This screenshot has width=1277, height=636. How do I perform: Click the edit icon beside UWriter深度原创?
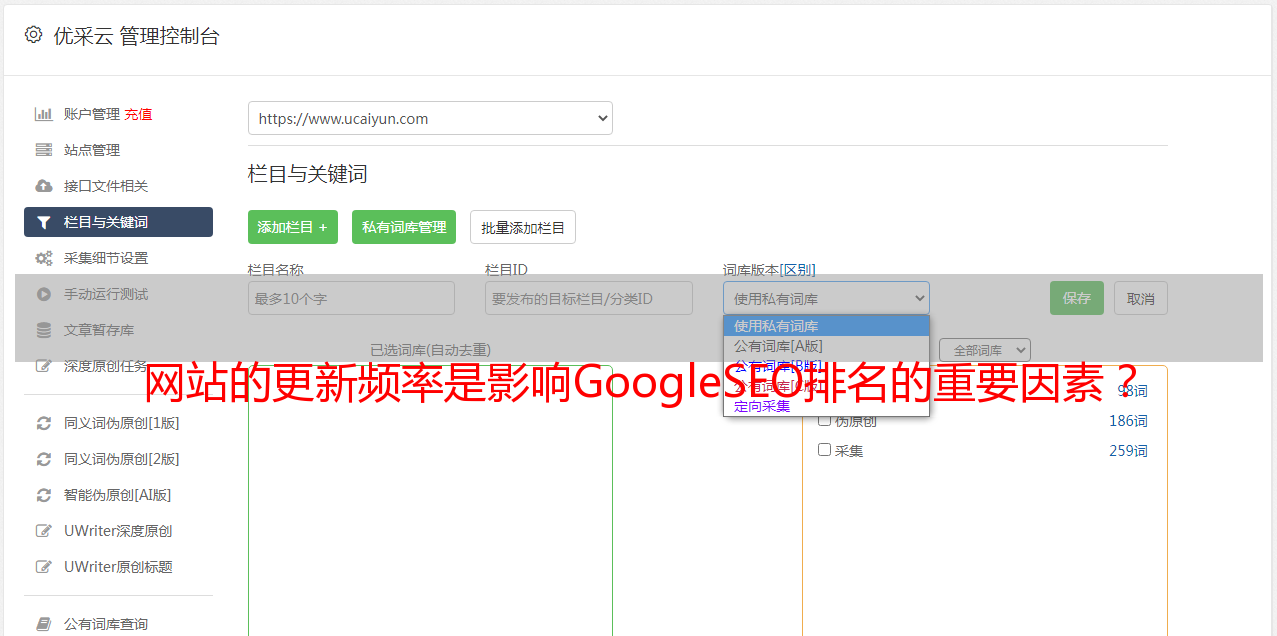[44, 531]
